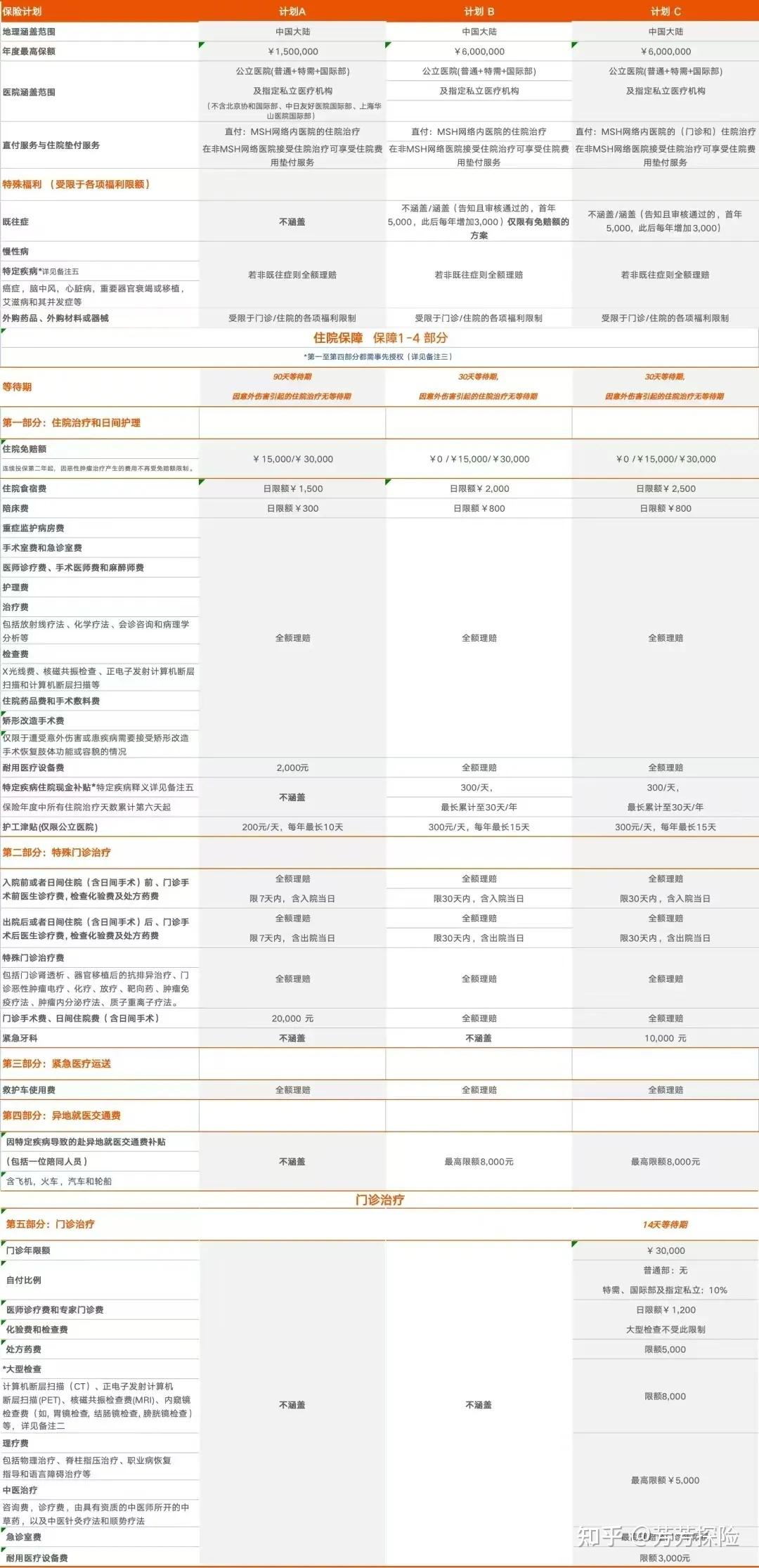Click the 特殊门诊治疗费 row label

click(x=34, y=957)
